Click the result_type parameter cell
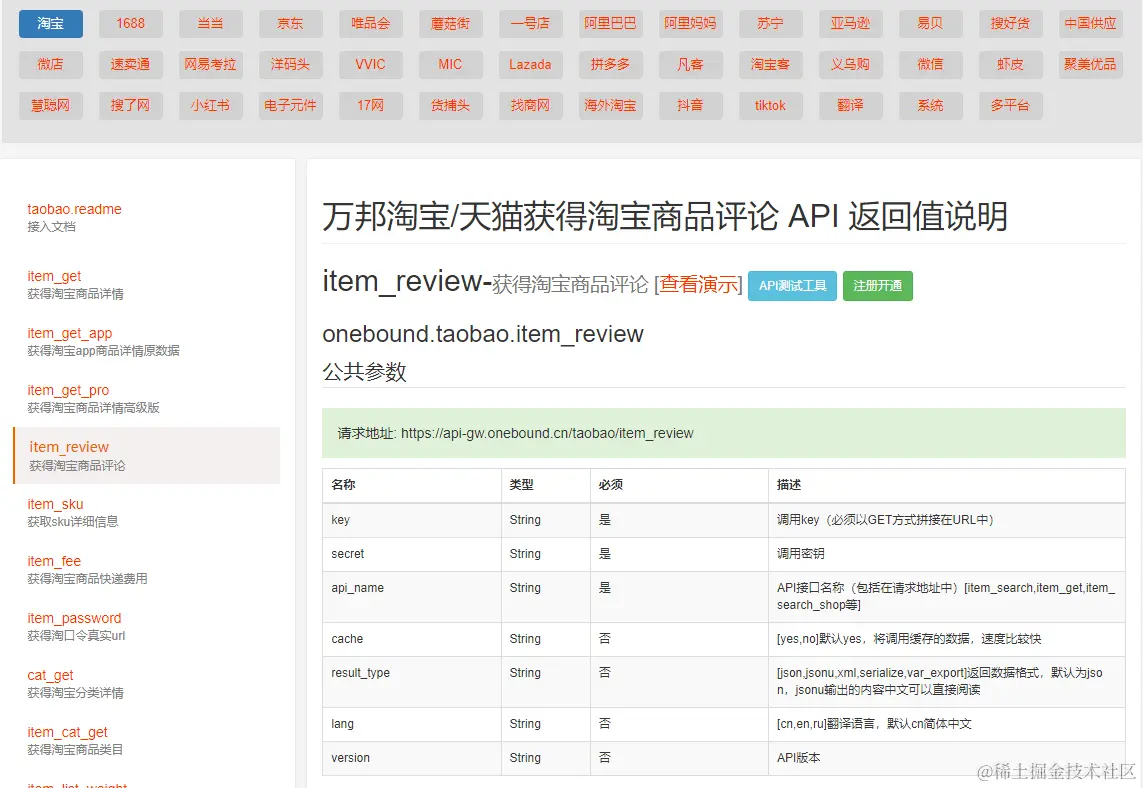 coord(412,682)
